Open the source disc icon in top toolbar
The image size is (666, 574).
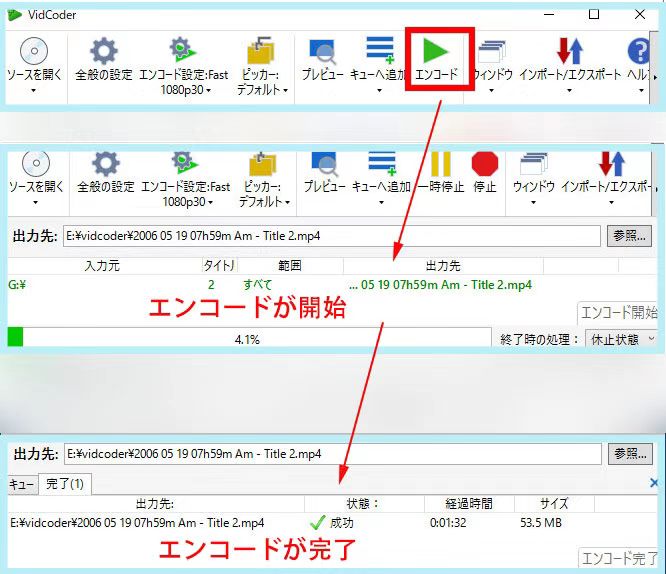click(x=34, y=51)
